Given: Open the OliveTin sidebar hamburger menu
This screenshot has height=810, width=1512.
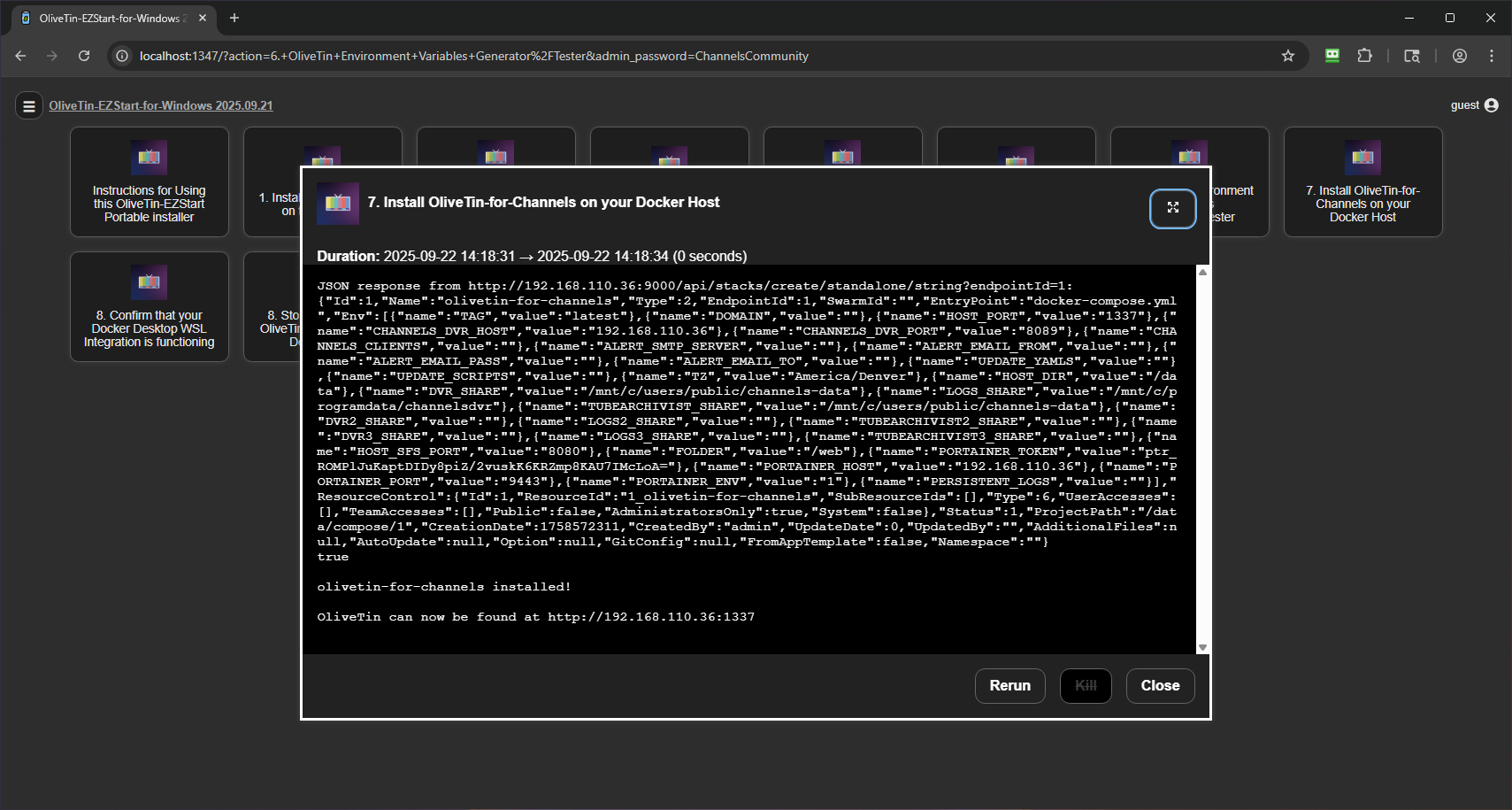Looking at the screenshot, I should tap(29, 105).
